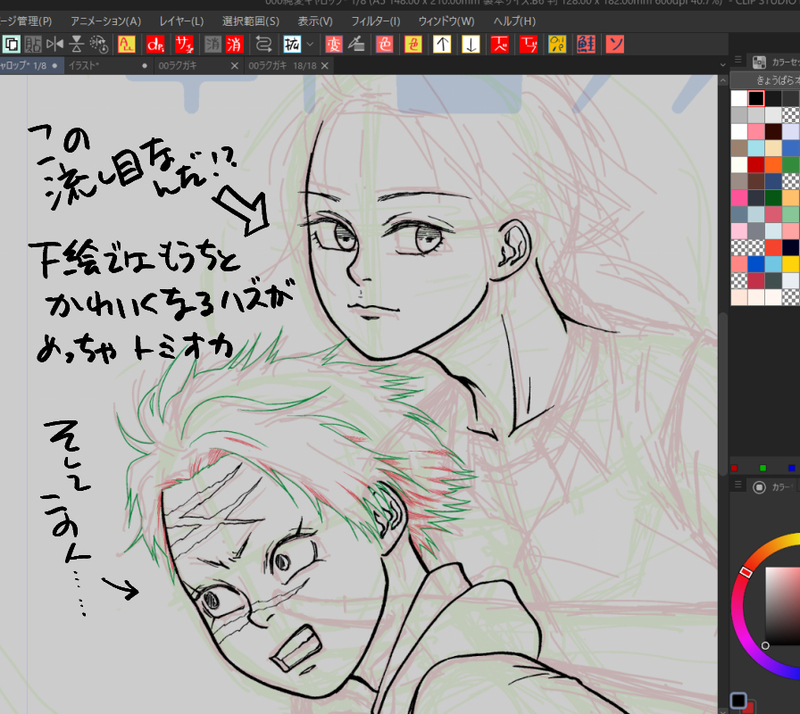Image resolution: width=800 pixels, height=714 pixels.
Task: Pick the royal blue swatch
Action: point(756,264)
